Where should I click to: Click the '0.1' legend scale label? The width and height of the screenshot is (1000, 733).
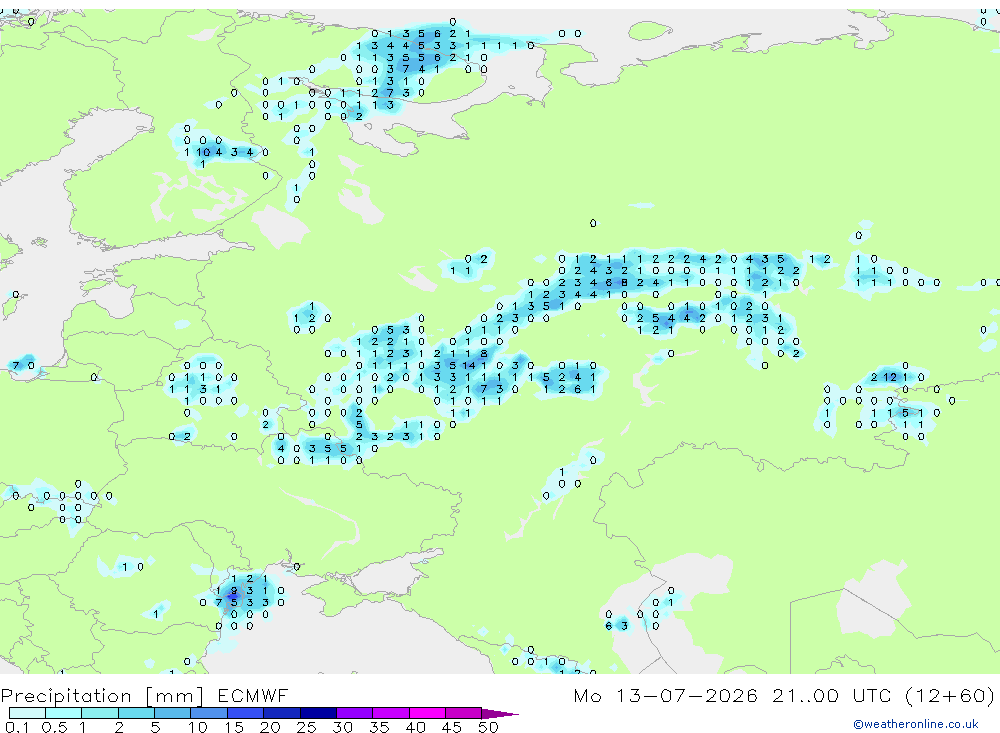click(17, 727)
